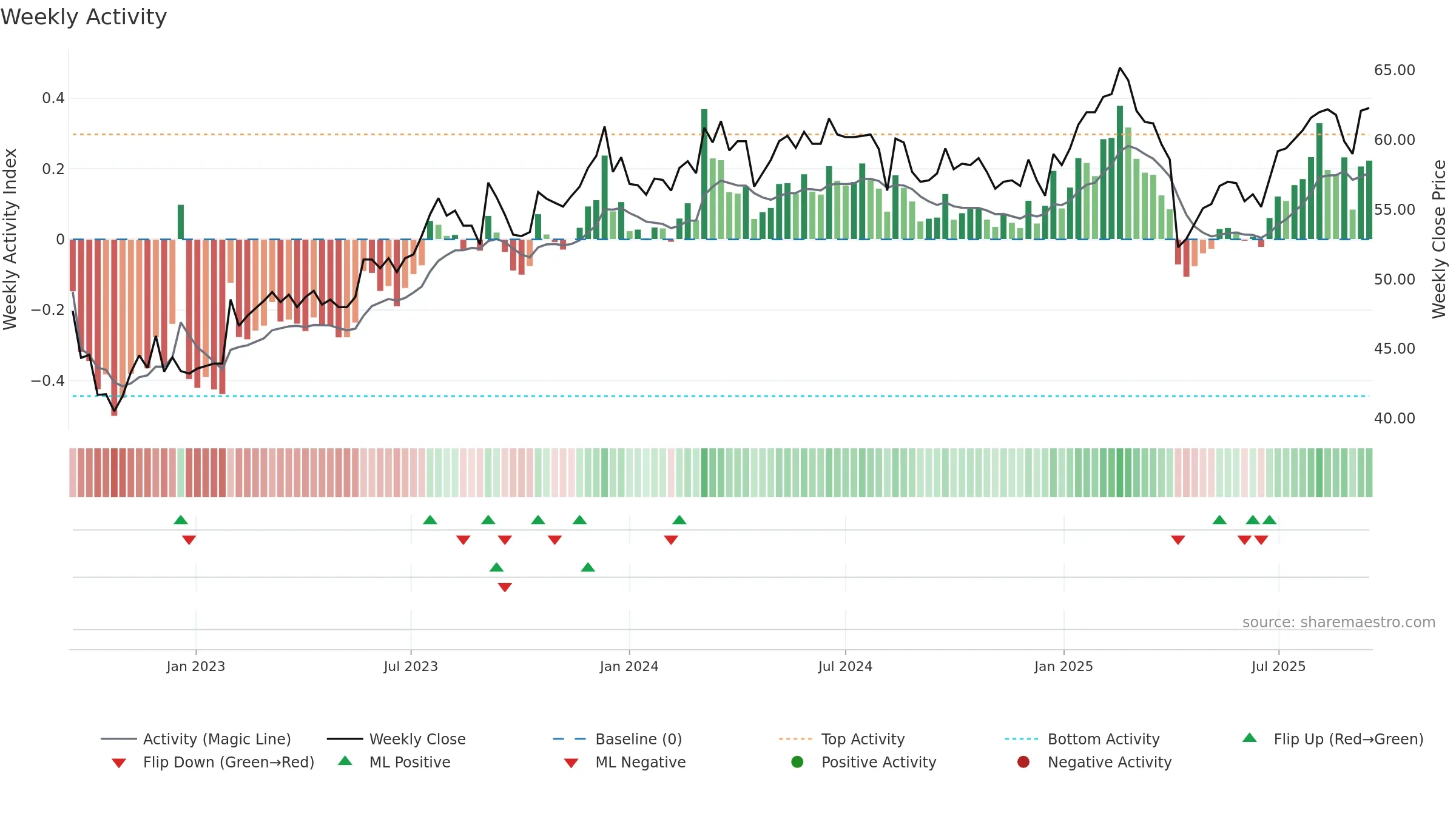This screenshot has width=1456, height=819.
Task: Click the −0.4 activity index tick
Action: 48,381
